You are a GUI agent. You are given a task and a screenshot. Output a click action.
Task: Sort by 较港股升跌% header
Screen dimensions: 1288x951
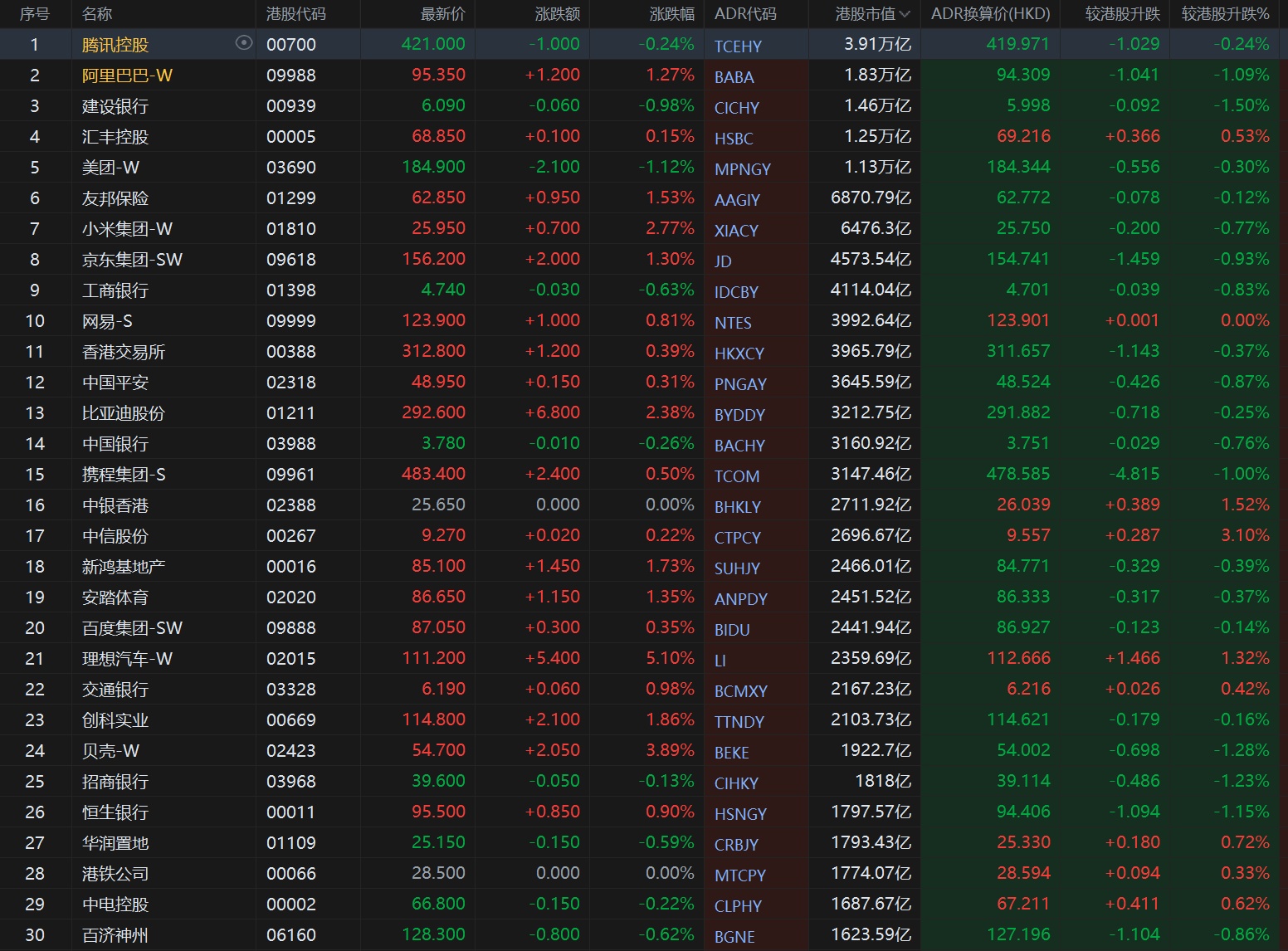coord(1225,14)
